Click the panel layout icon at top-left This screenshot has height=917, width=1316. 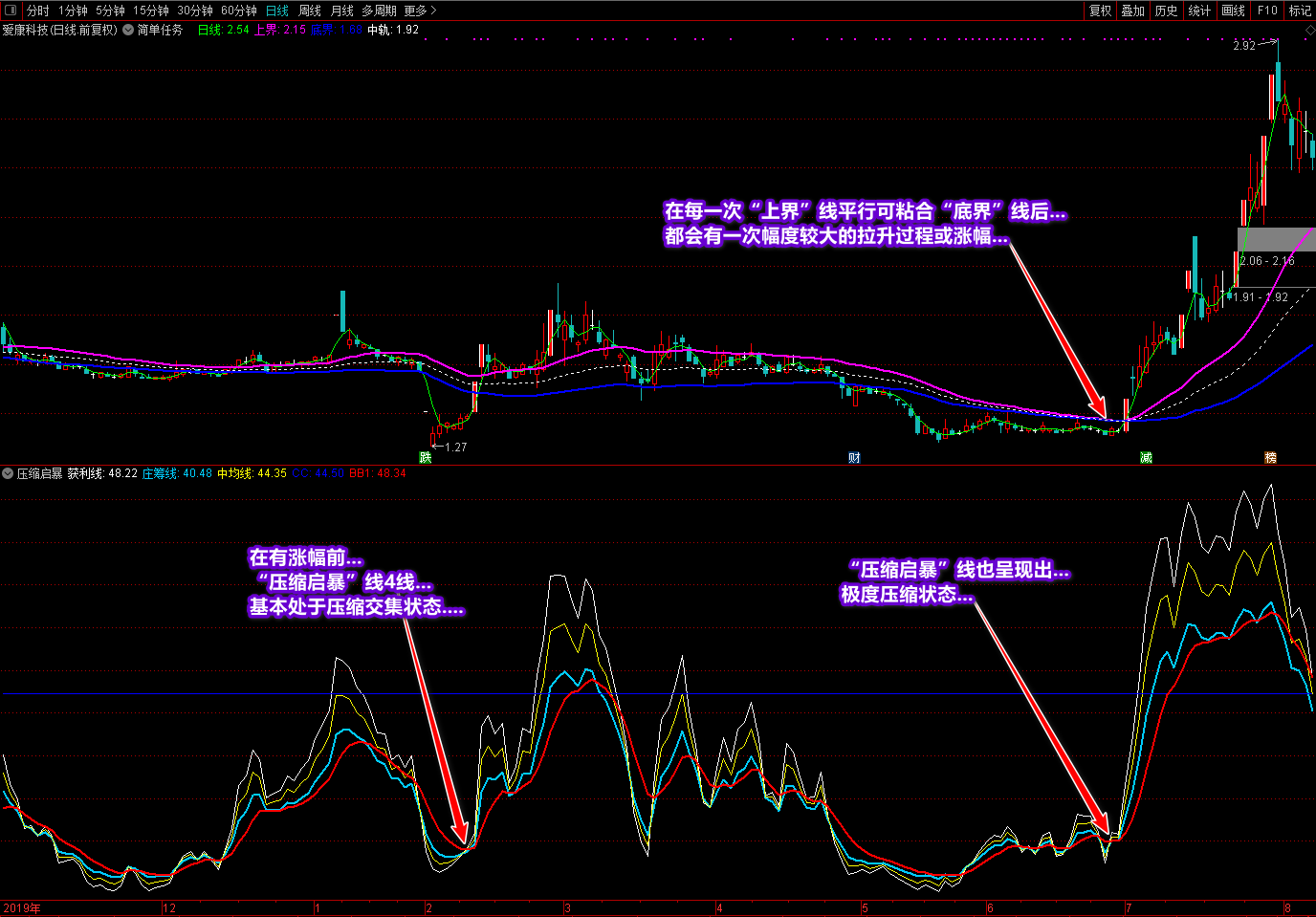tap(11, 11)
